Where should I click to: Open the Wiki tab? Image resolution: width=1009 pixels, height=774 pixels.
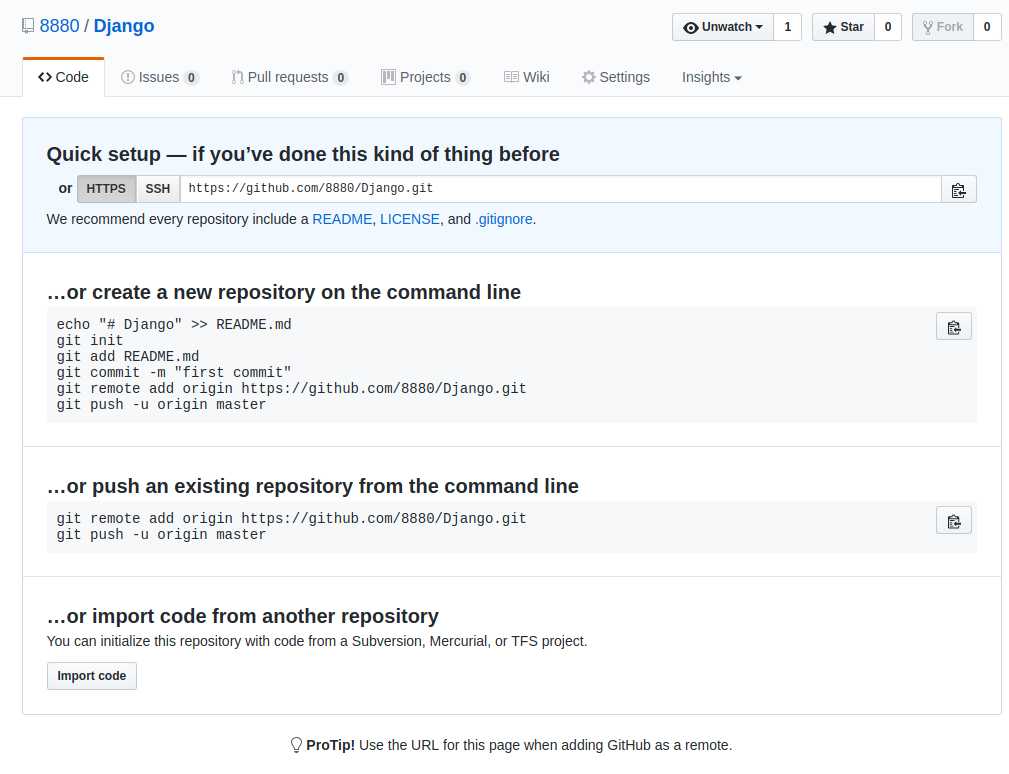[526, 77]
